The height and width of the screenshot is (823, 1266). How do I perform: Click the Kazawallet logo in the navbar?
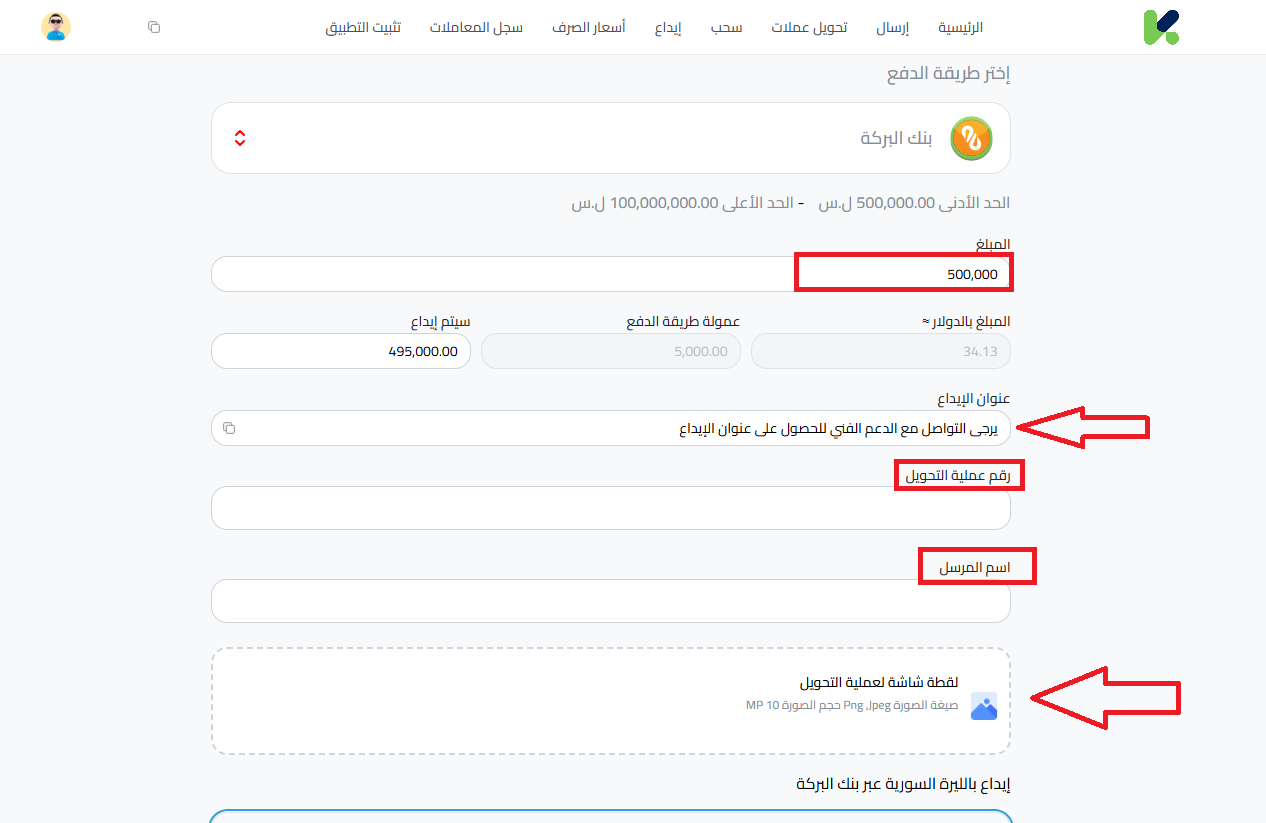(x=1160, y=26)
